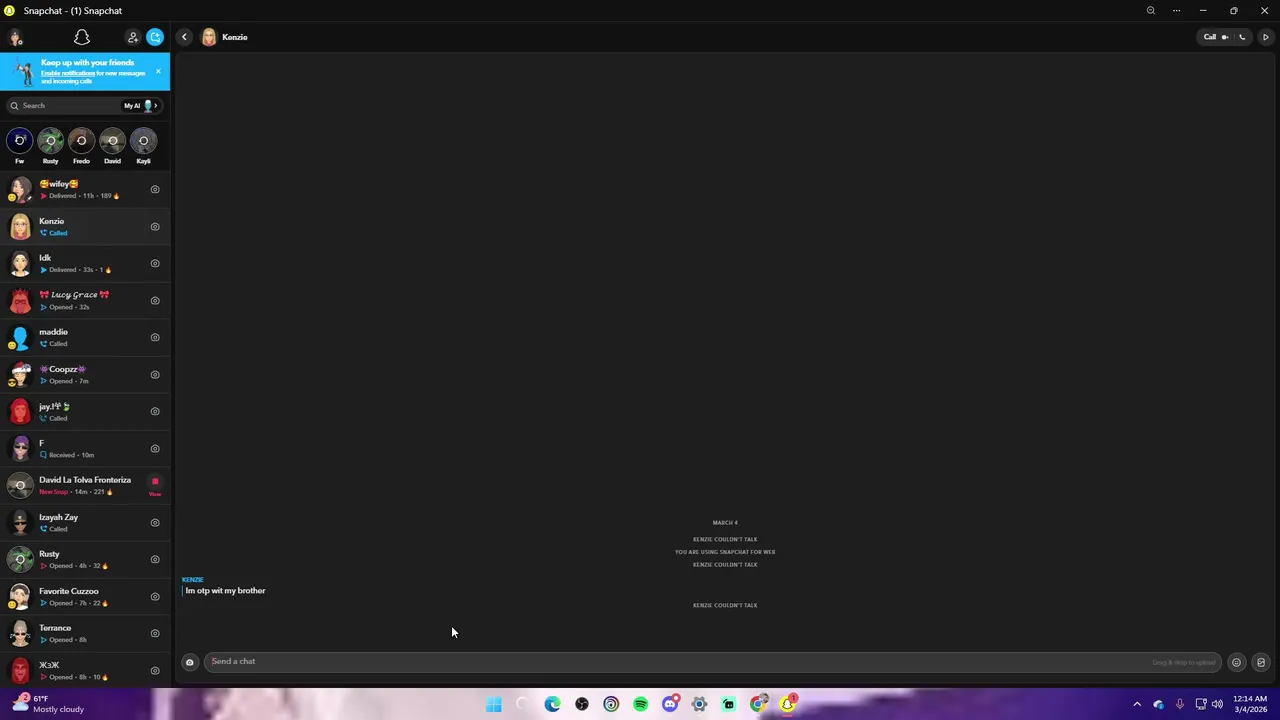
Task: Open camera icon in Izayah Zay row
Action: tap(155, 522)
